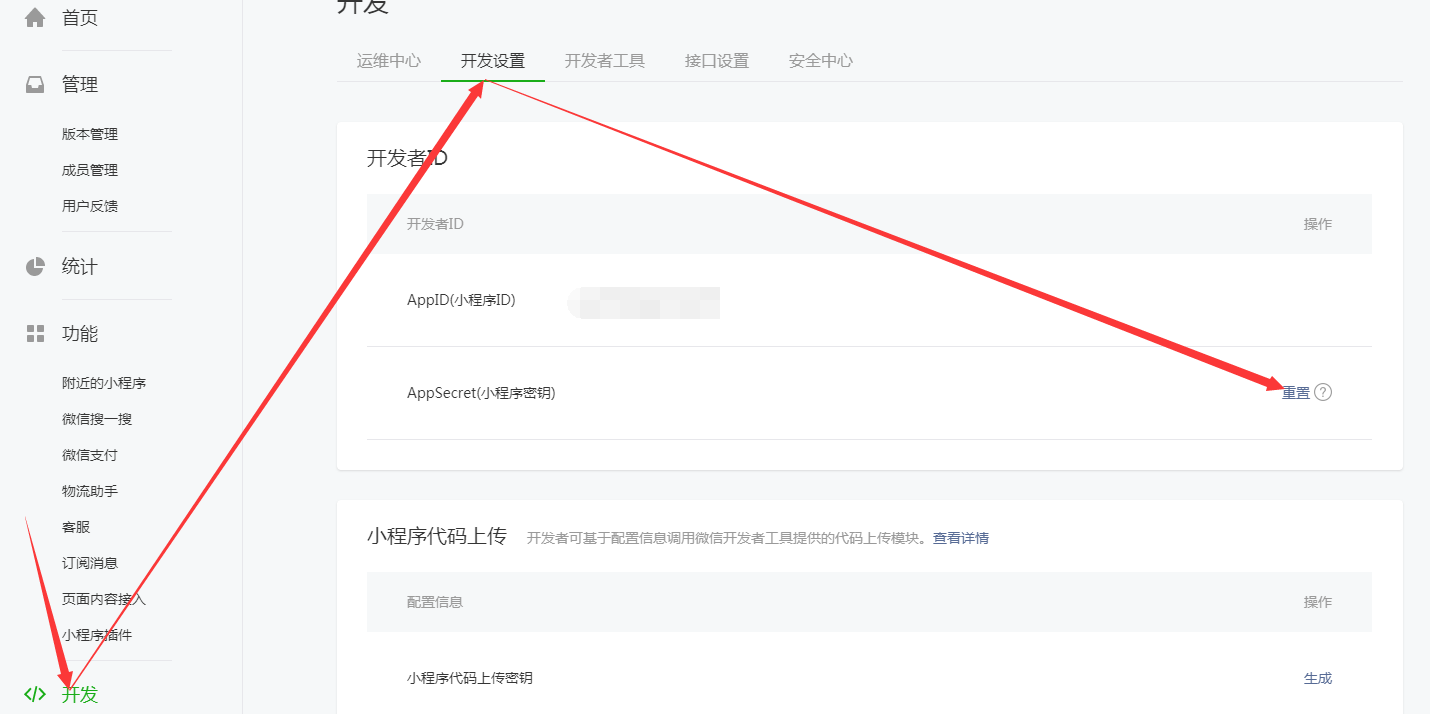Viewport: 1430px width, 714px height.
Task: Click the 查看详情 link
Action: (x=961, y=538)
